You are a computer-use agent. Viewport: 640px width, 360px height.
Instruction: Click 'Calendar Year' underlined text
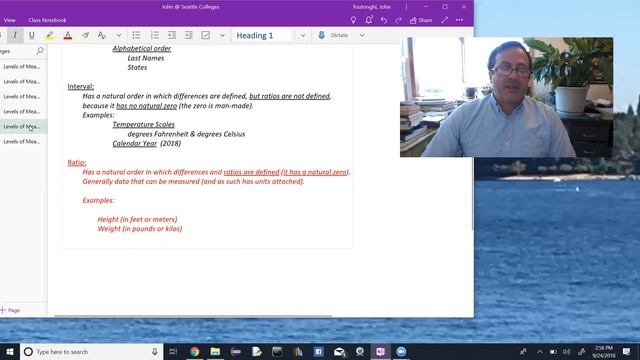pyautogui.click(x=135, y=143)
